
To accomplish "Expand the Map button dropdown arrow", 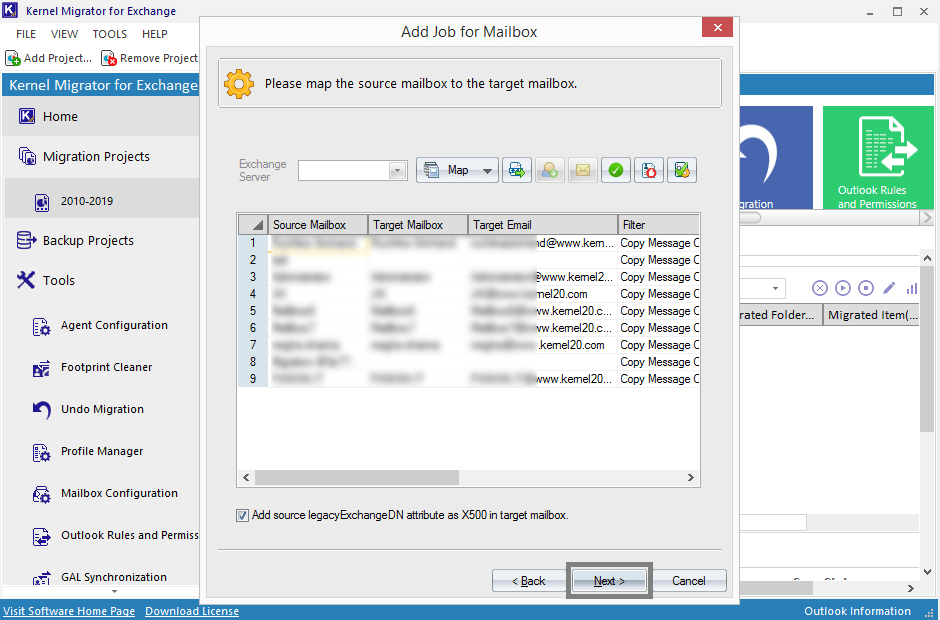I will tap(487, 171).
